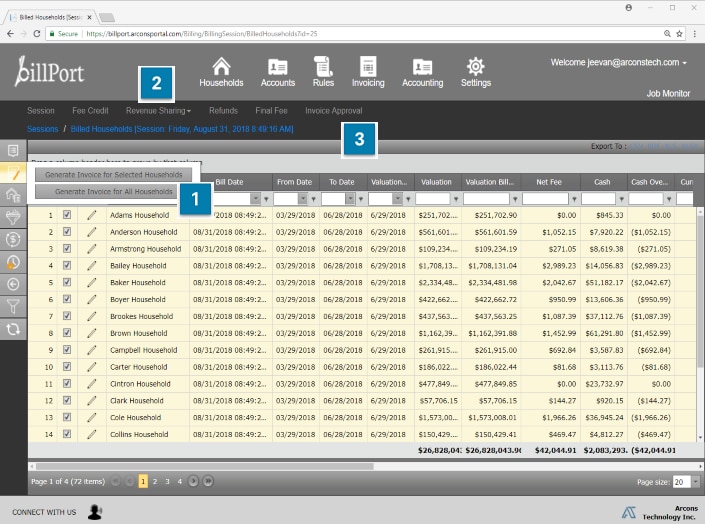Open the Final Fee submenu item

tap(271, 111)
